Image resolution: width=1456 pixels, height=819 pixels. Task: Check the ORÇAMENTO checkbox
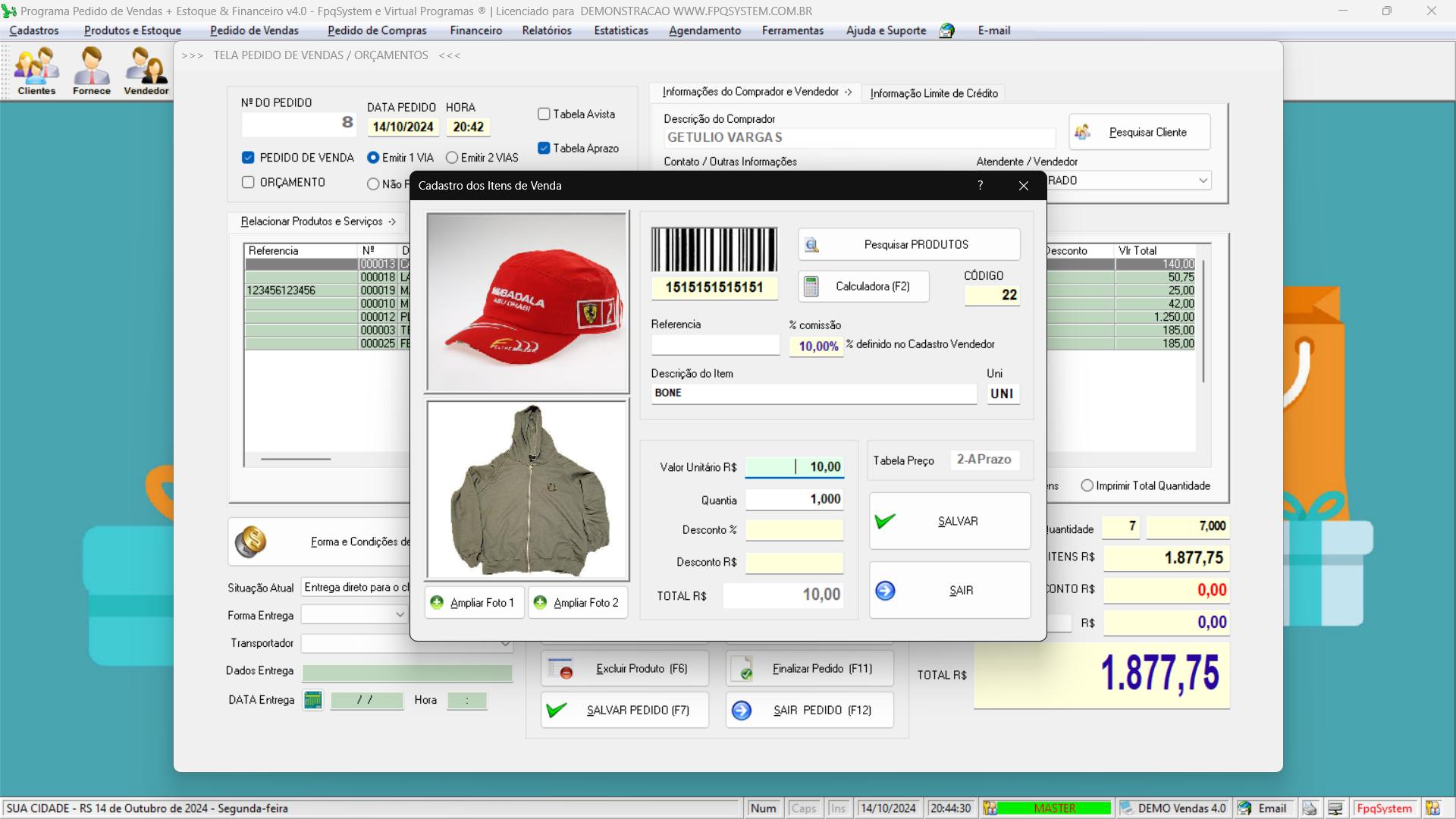click(248, 182)
